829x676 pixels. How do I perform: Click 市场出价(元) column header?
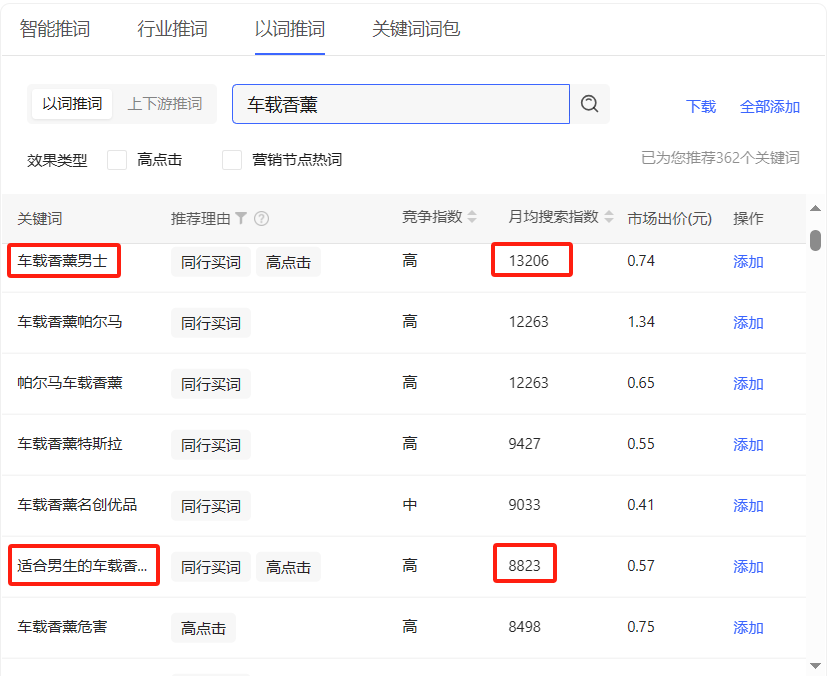coord(669,218)
